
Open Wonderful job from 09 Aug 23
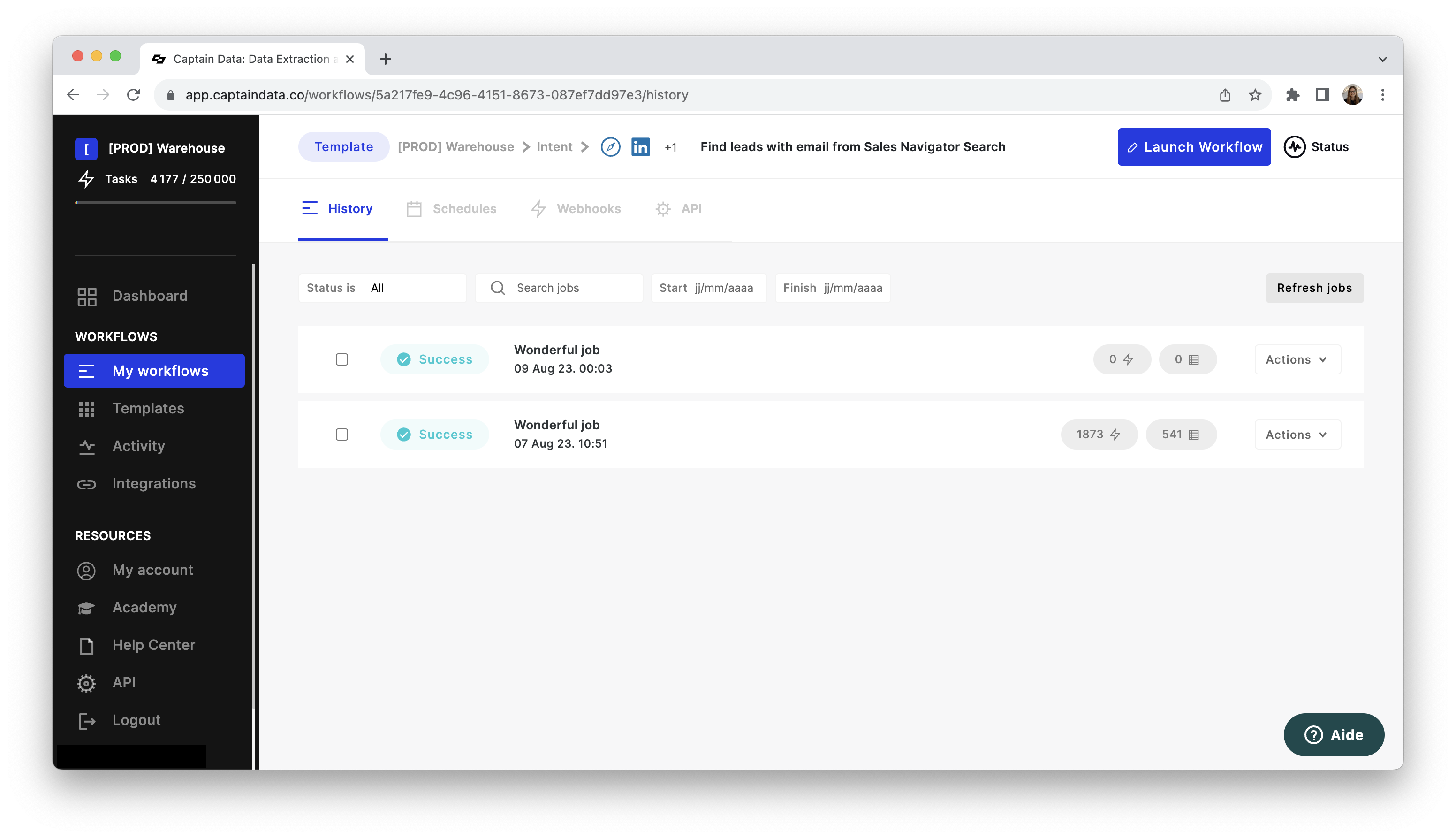pyautogui.click(x=556, y=350)
